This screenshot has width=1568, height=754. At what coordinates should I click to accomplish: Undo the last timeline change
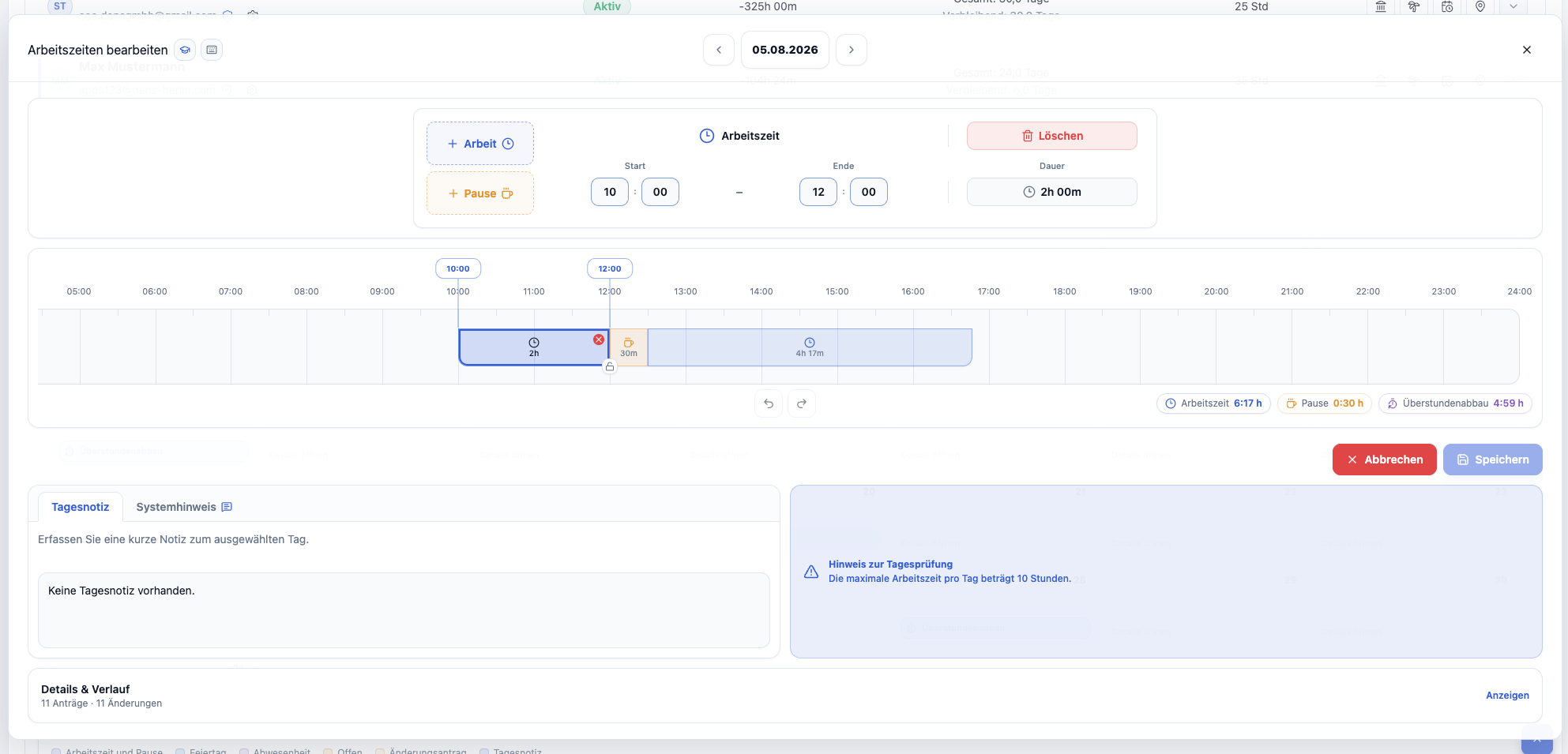[x=769, y=403]
